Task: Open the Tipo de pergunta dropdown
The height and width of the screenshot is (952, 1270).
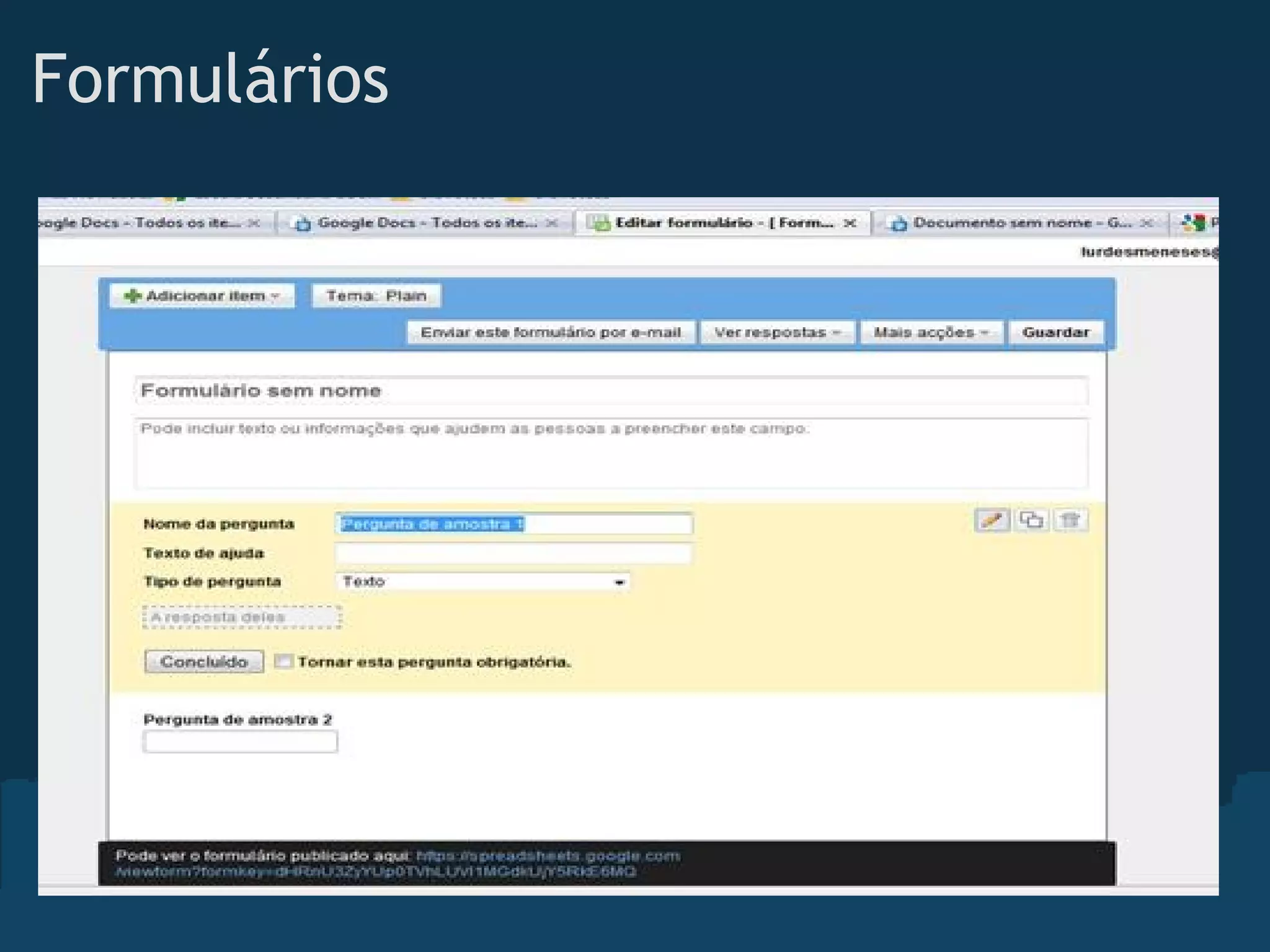Action: coord(482,581)
